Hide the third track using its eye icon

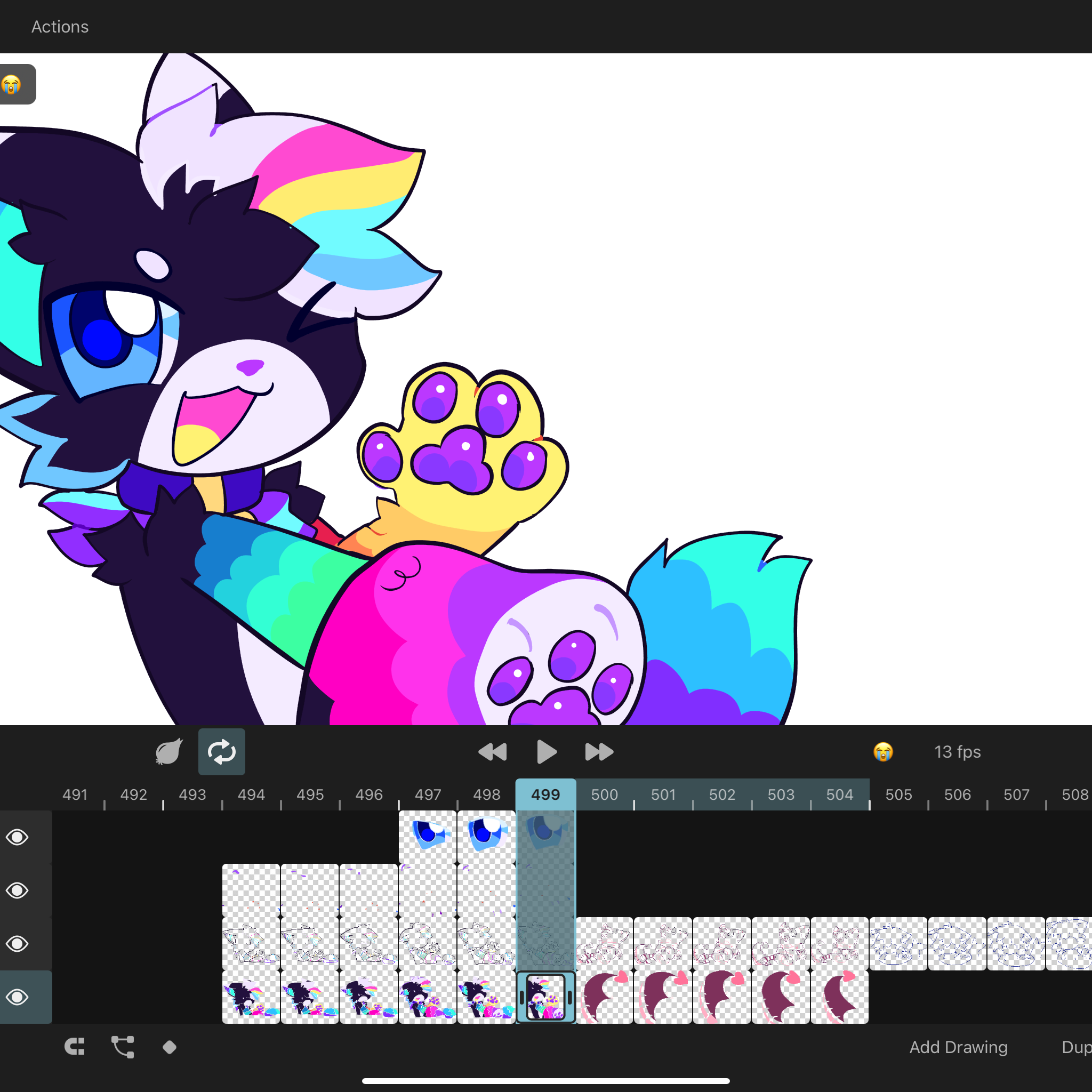click(x=18, y=944)
